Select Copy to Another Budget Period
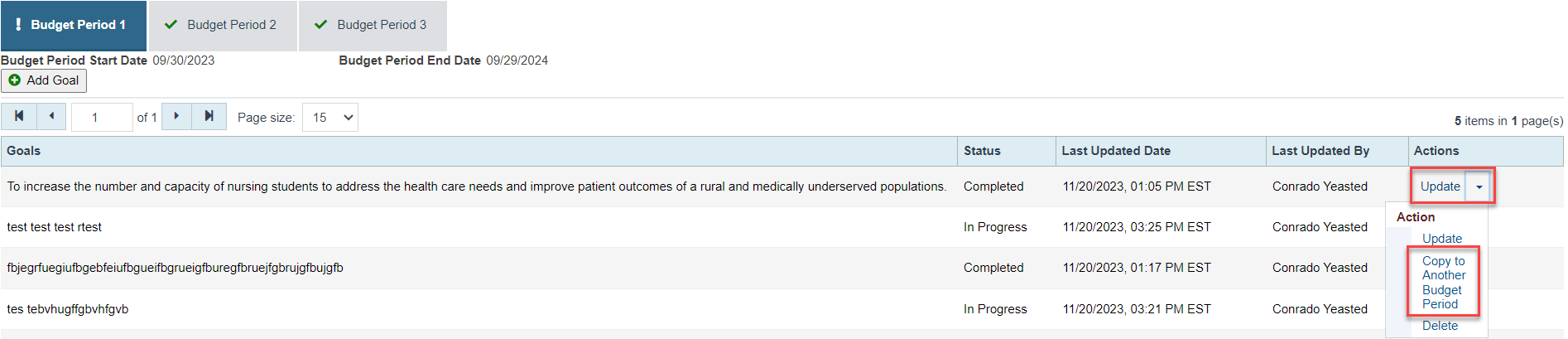 1444,283
